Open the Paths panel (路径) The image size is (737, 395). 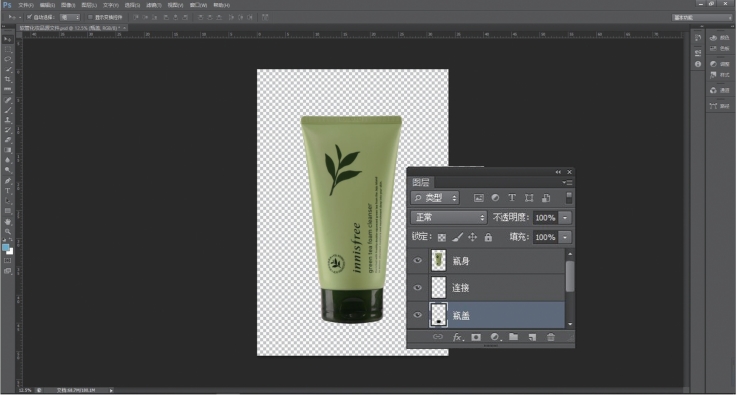coord(720,106)
